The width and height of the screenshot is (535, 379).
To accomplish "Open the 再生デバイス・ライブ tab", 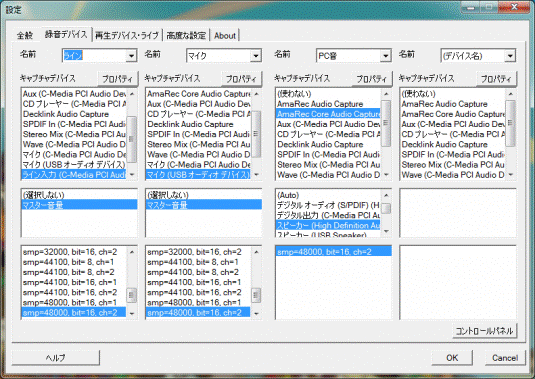I will click(x=127, y=35).
